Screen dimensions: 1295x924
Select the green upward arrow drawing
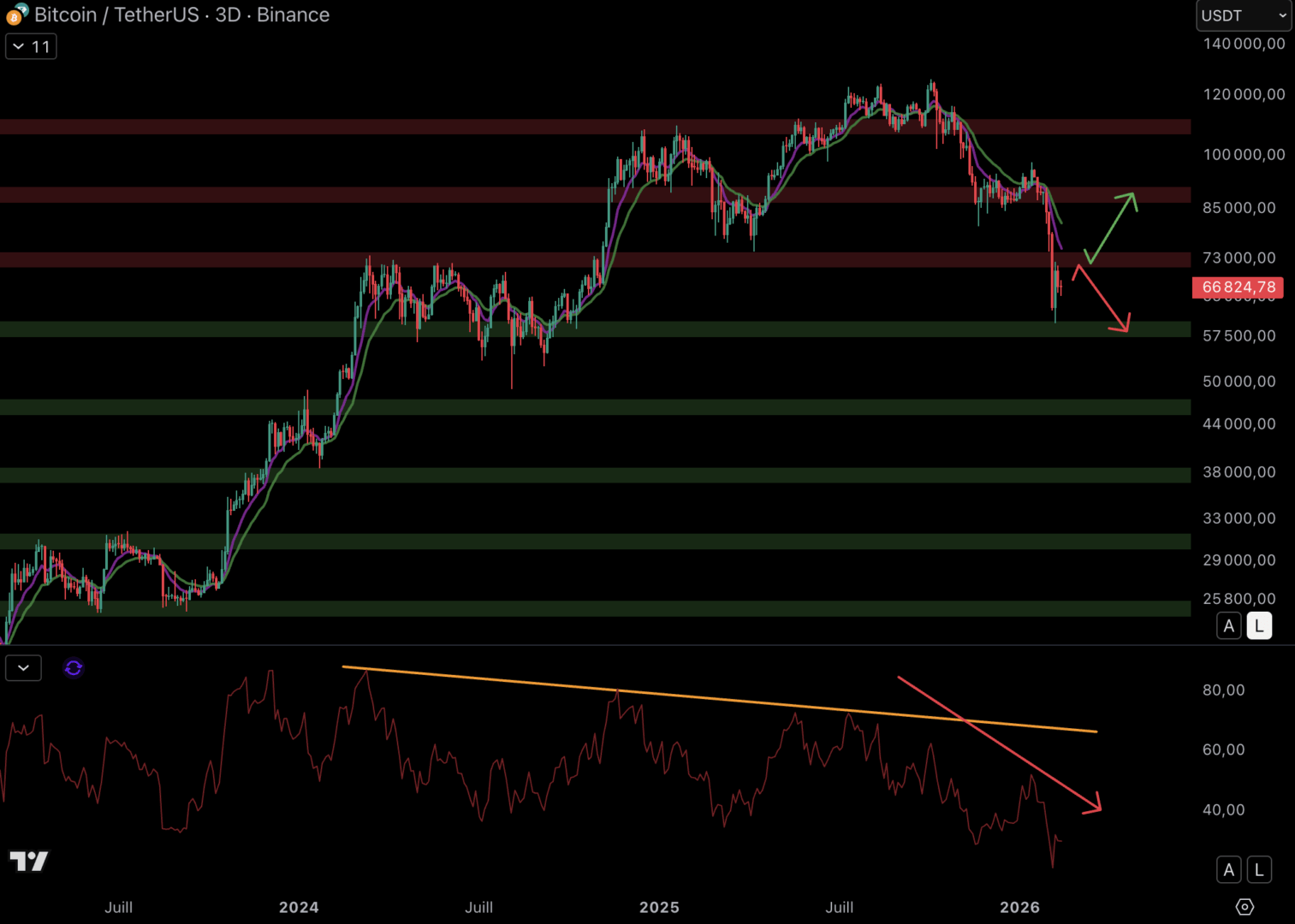pos(1113,227)
